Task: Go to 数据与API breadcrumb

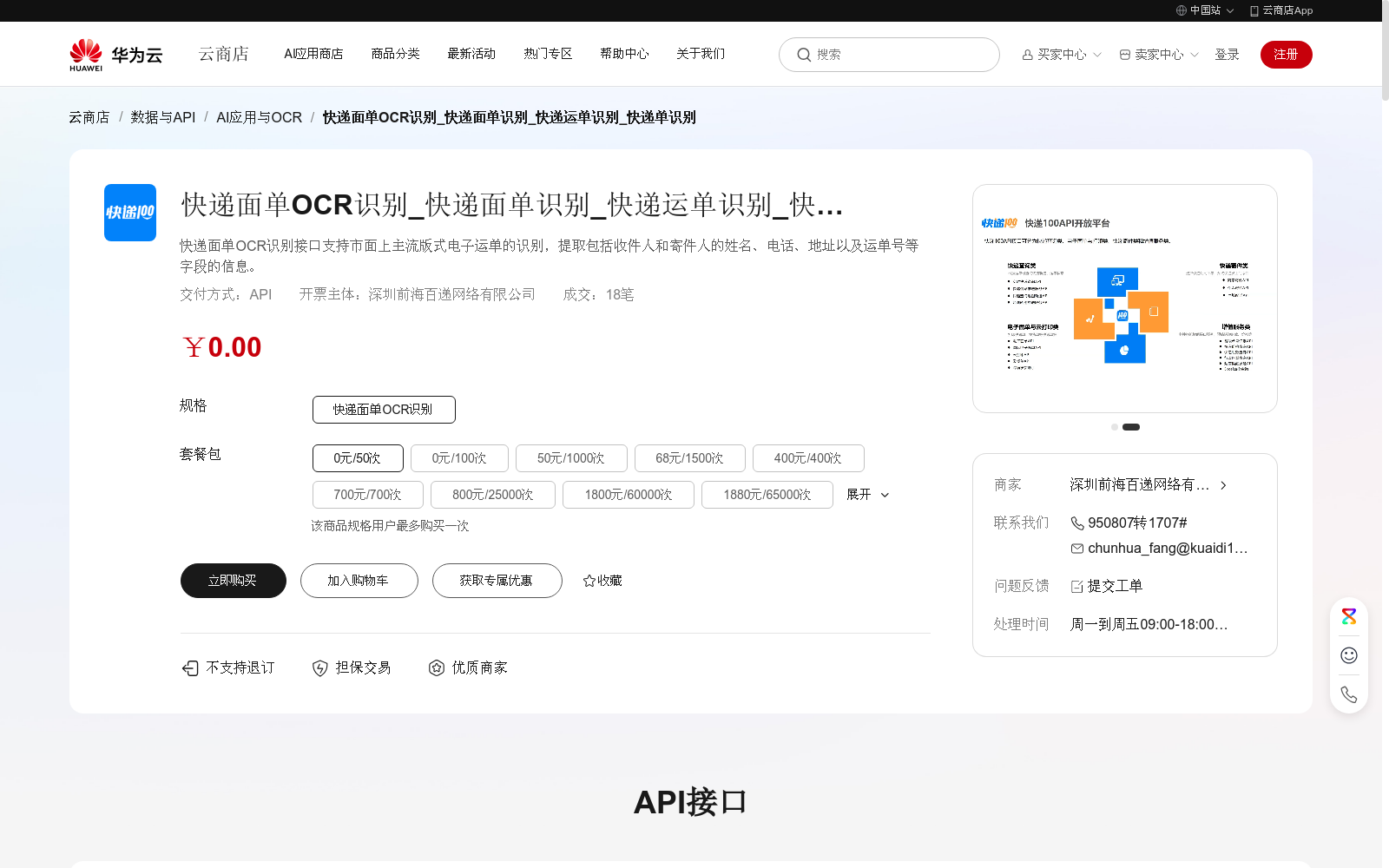Action: click(163, 117)
